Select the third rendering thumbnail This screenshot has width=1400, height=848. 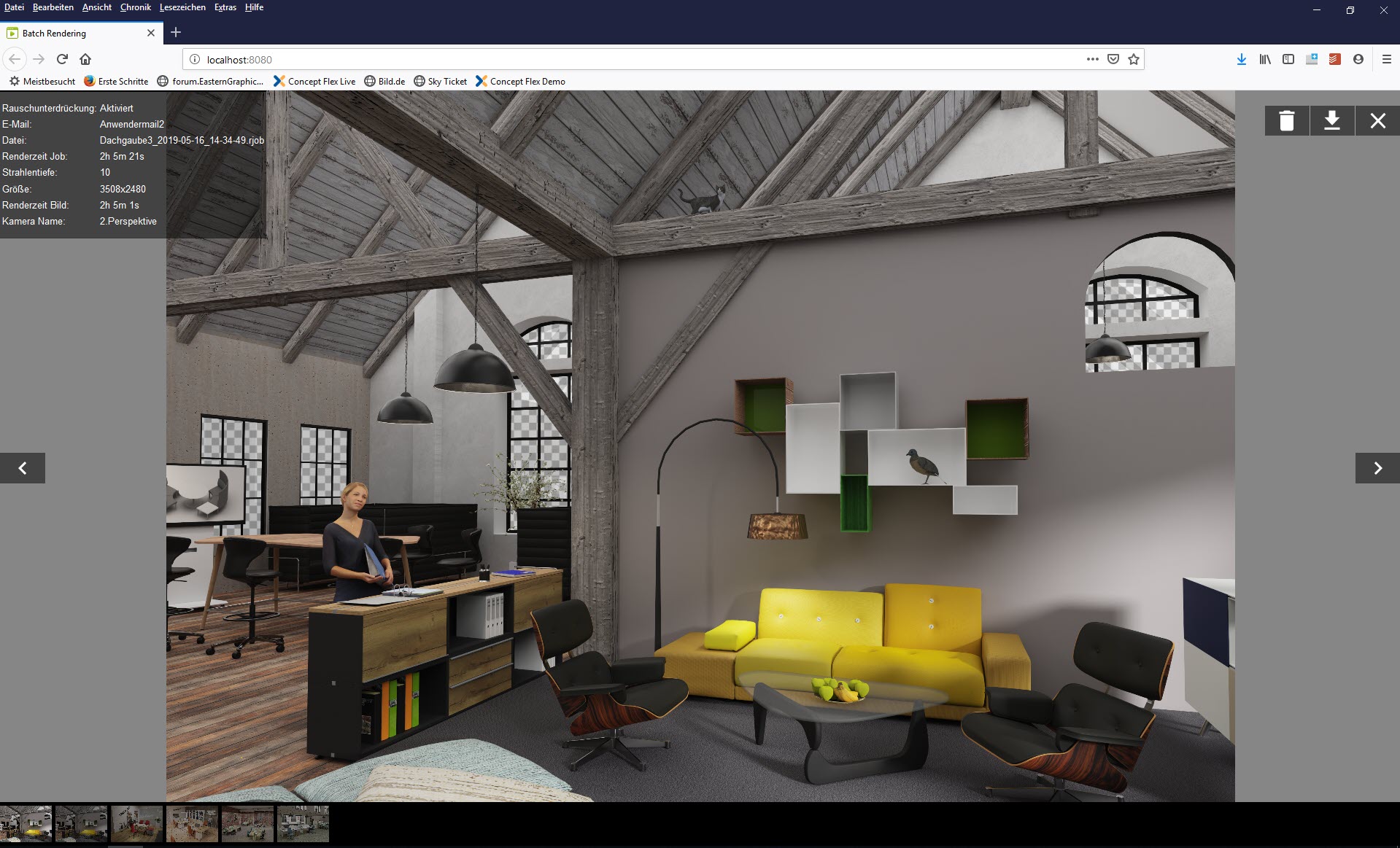point(137,824)
